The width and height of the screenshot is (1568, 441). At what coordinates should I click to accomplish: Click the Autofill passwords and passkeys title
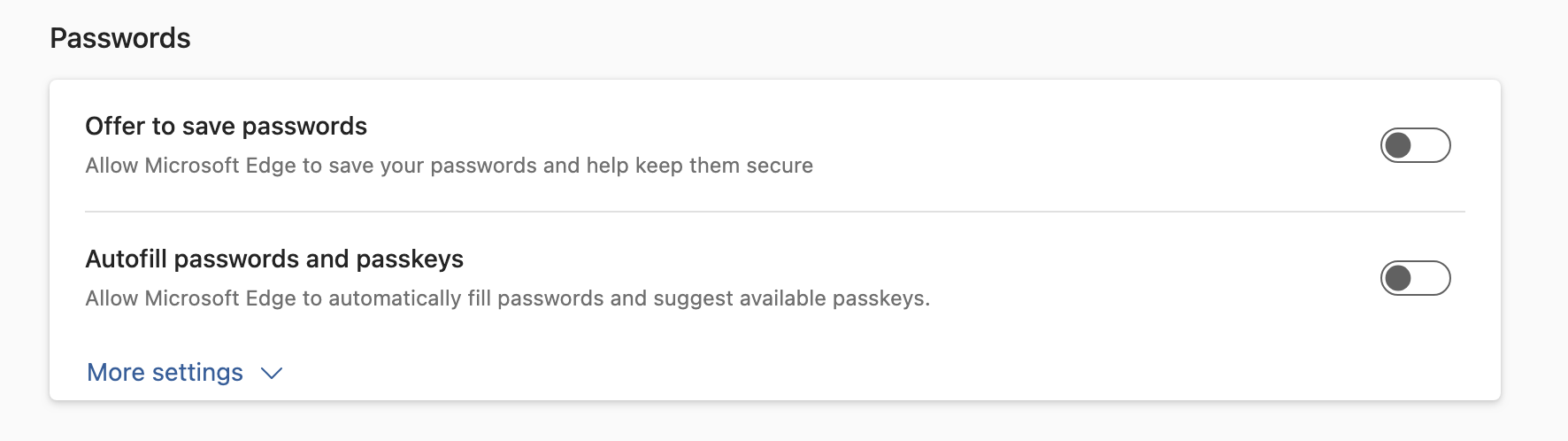click(x=274, y=259)
